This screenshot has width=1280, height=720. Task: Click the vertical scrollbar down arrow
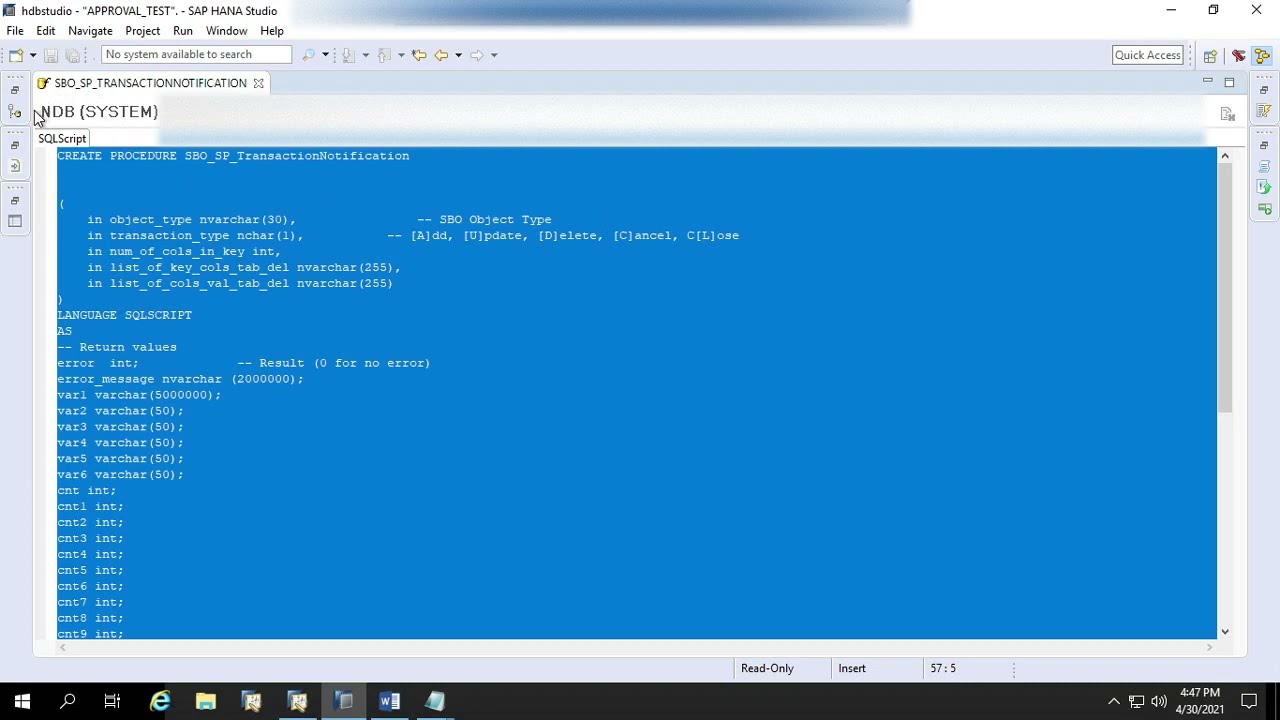[x=1224, y=631]
